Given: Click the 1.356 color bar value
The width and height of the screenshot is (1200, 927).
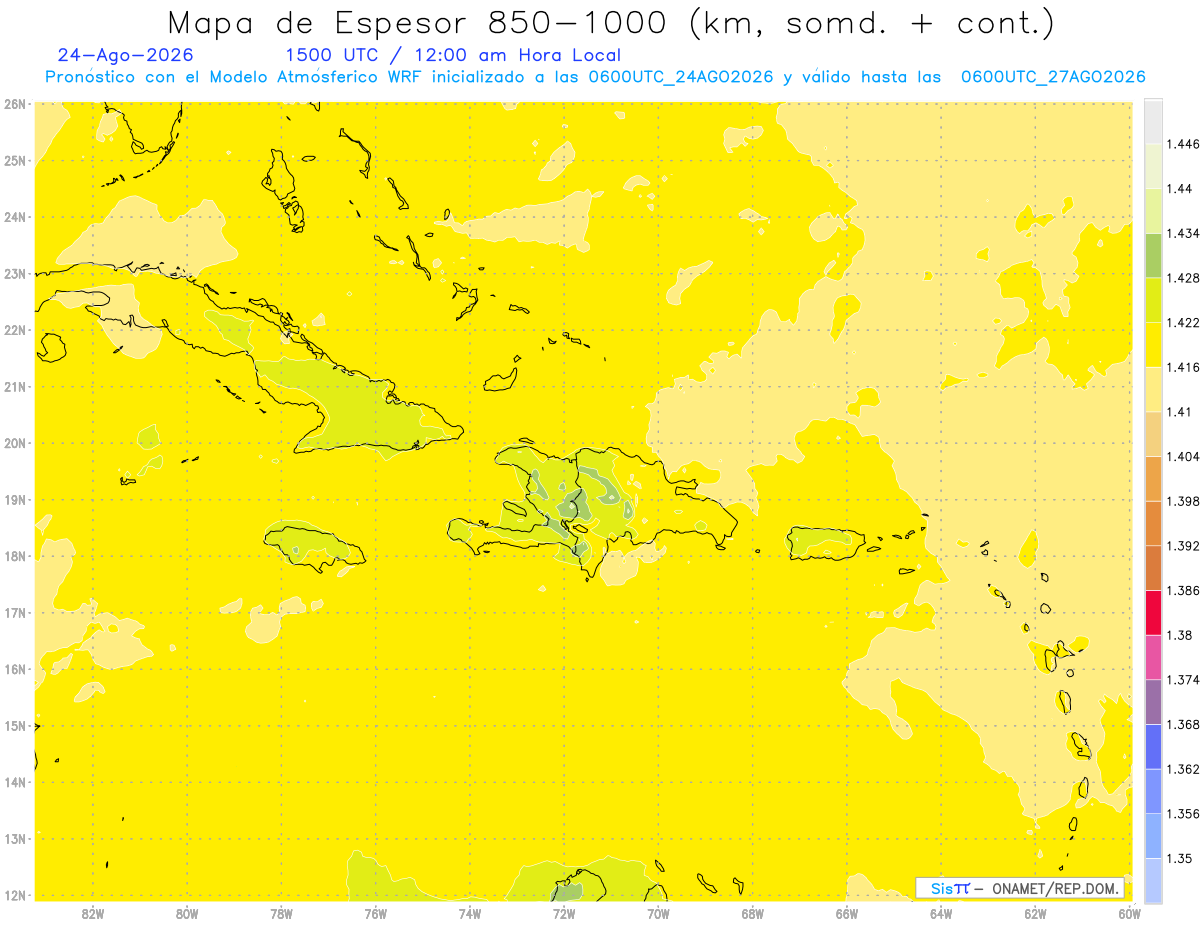Looking at the screenshot, I should point(1182,814).
